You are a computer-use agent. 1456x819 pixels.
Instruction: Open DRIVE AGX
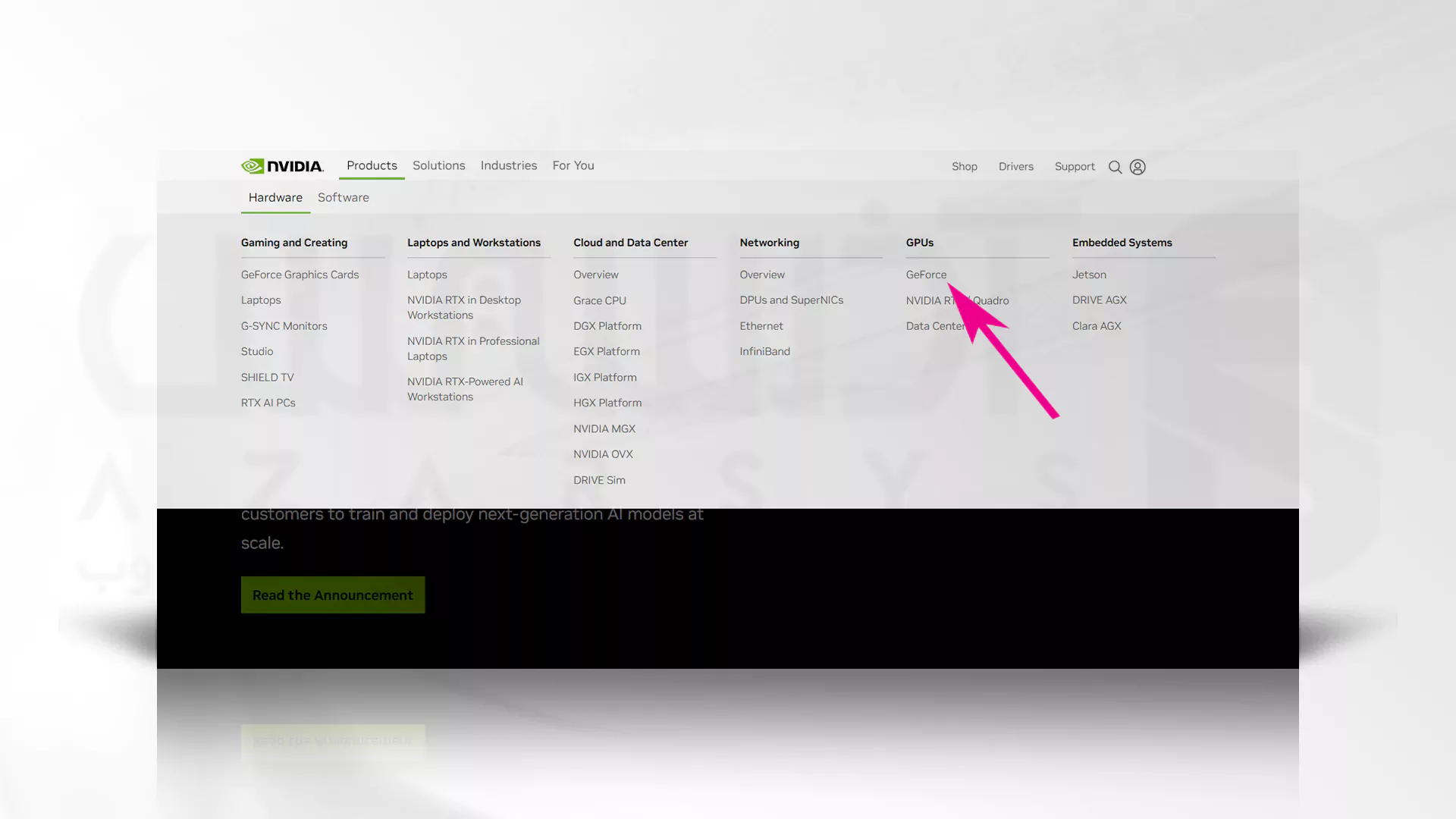1100,300
